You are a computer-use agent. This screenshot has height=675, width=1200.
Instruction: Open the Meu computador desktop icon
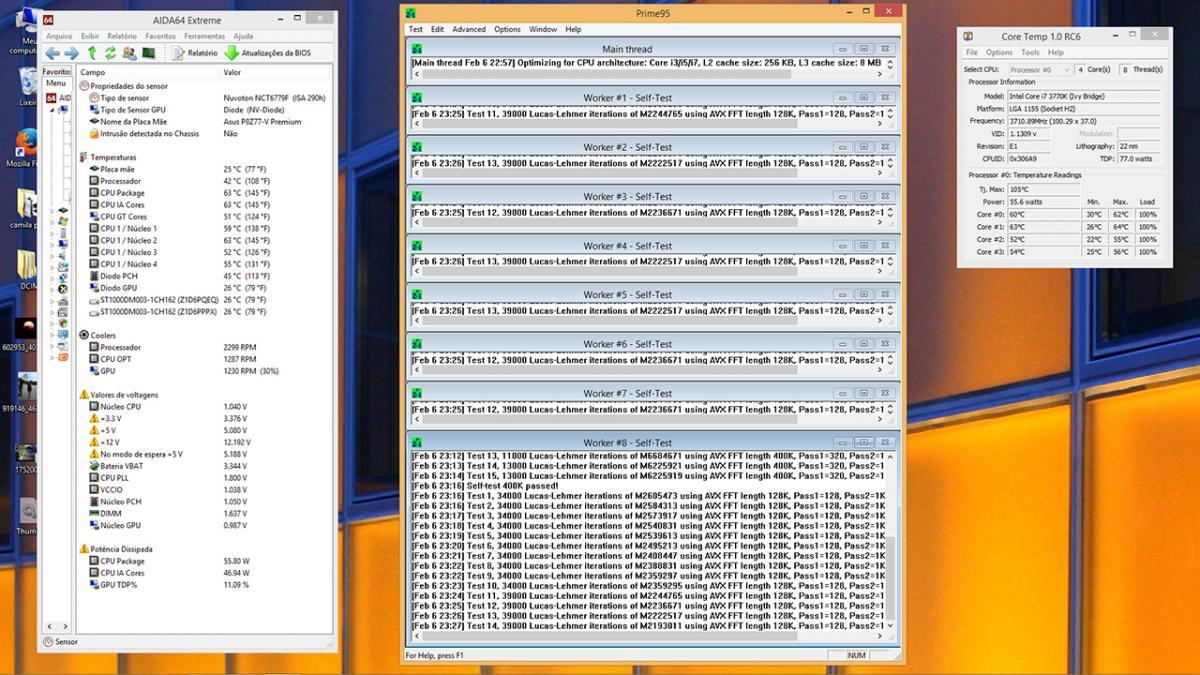(x=24, y=30)
